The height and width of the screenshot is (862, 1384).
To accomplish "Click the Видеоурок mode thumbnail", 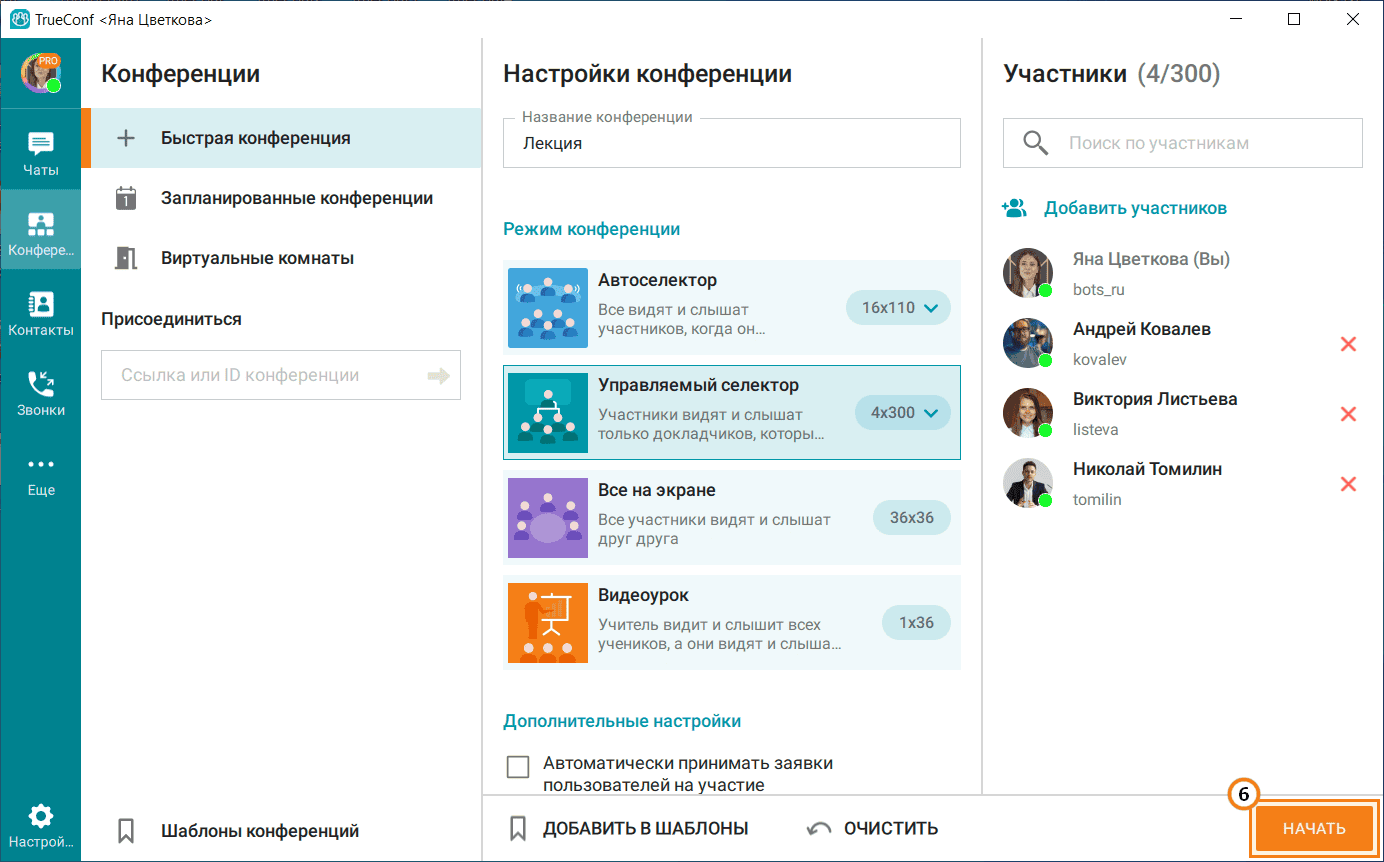I will coord(548,623).
